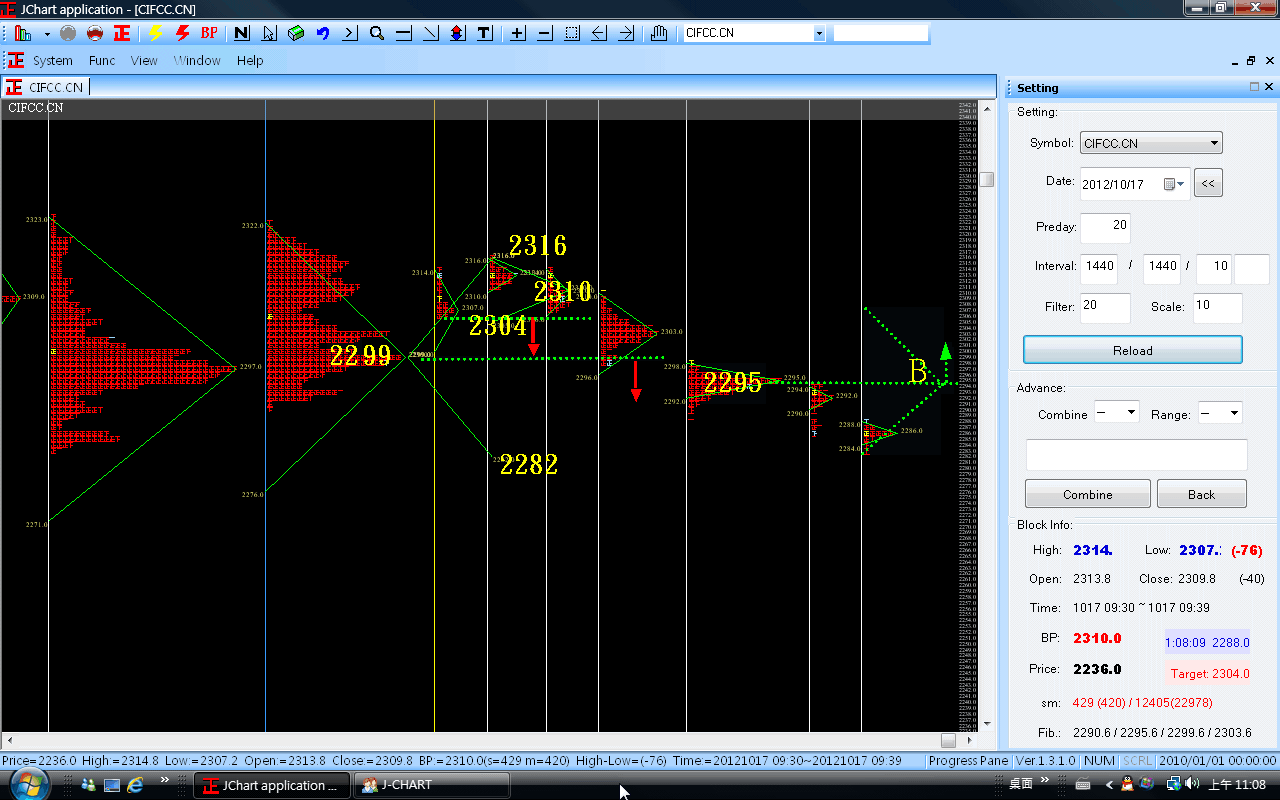Click the Target: 2304.0 text
Screen dimensions: 1280x800
pyautogui.click(x=1210, y=673)
